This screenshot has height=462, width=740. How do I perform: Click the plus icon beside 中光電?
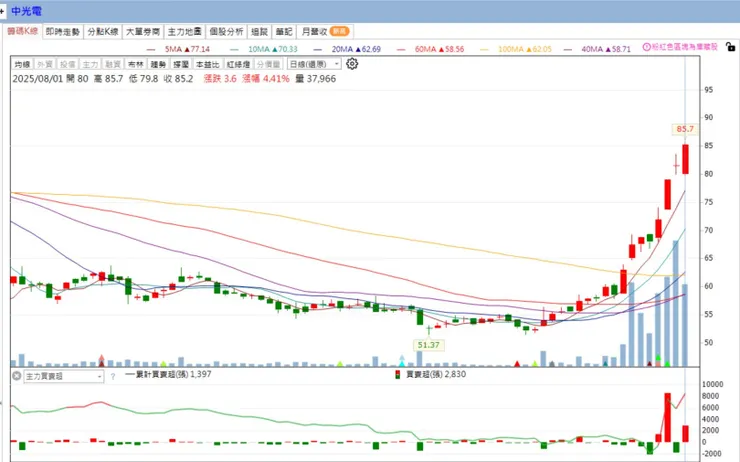click(2, 11)
